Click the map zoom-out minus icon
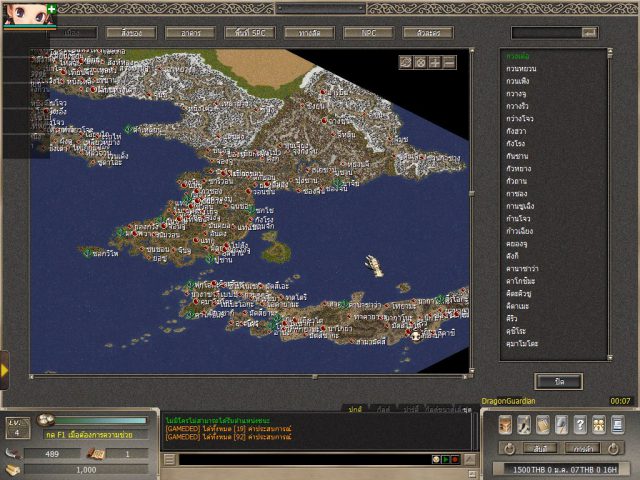The height and width of the screenshot is (480, 640). [x=450, y=62]
